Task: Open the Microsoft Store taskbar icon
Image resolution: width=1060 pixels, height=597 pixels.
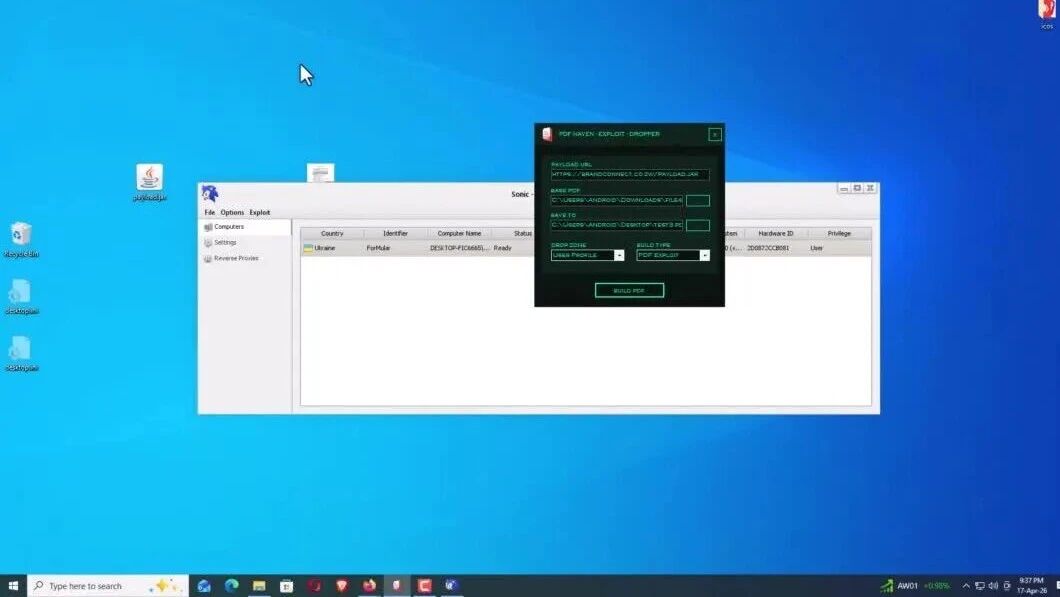Action: (287, 586)
